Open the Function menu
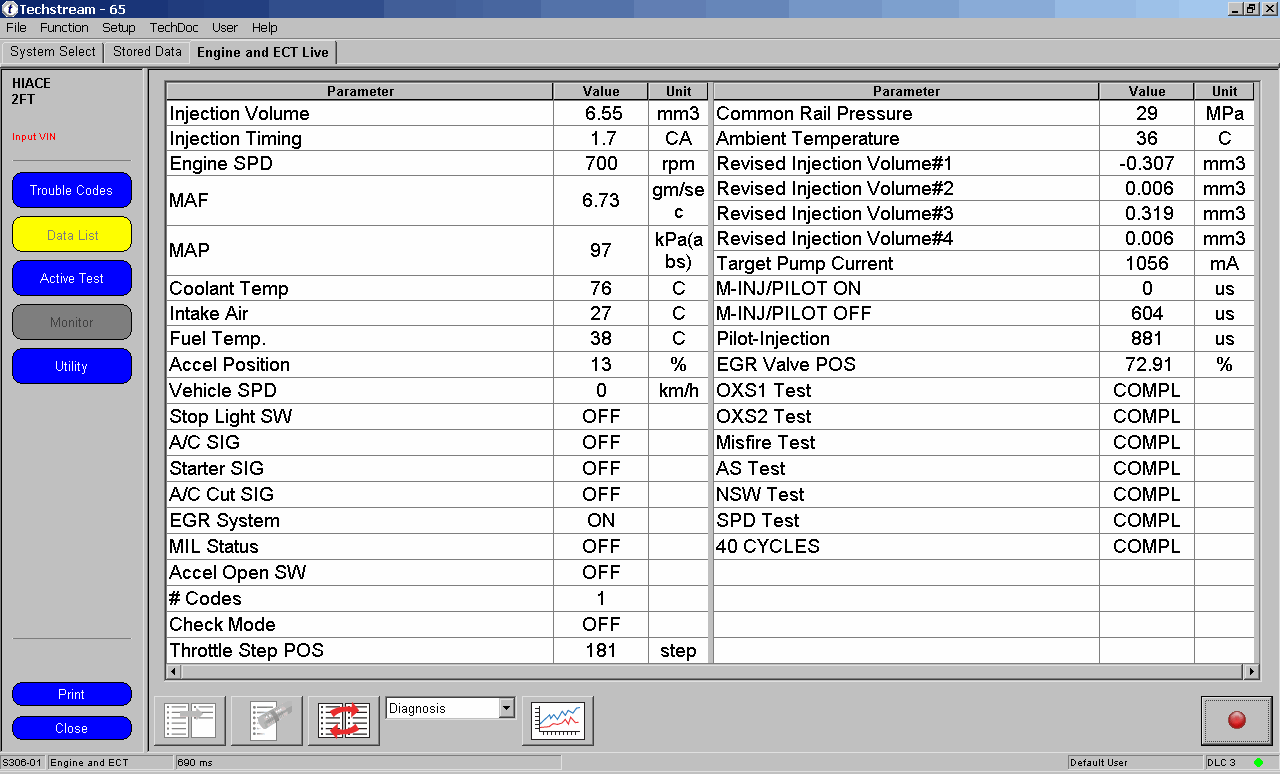This screenshot has width=1280, height=774. pos(64,28)
